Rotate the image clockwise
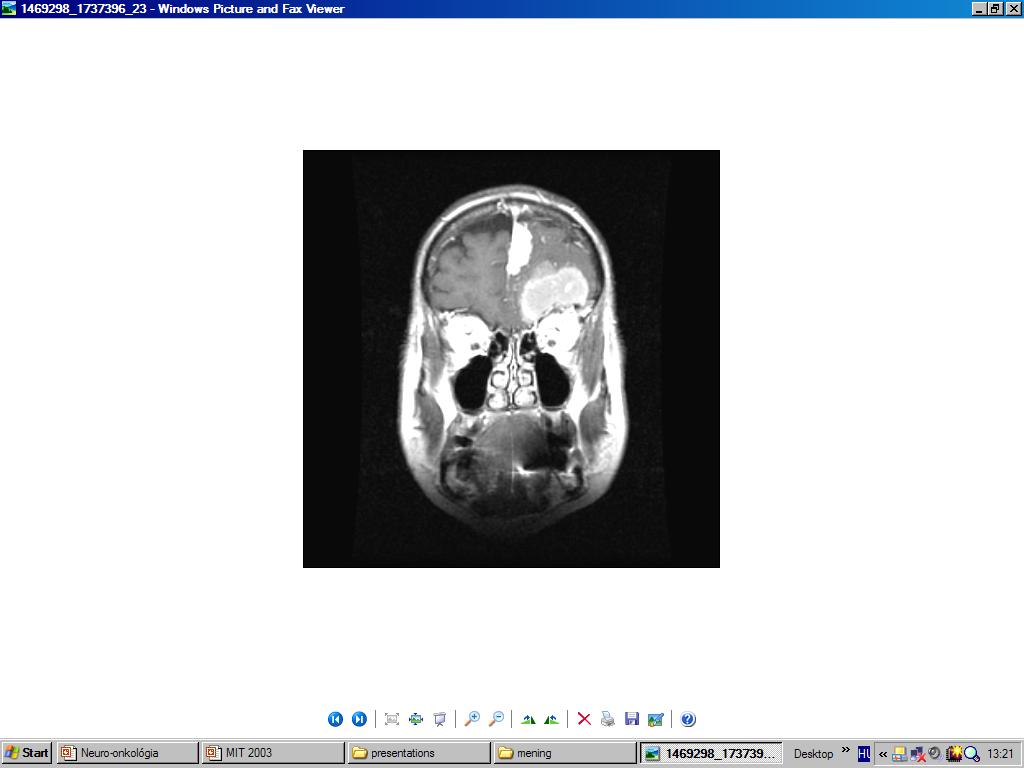Image resolution: width=1024 pixels, height=768 pixels. [x=528, y=719]
